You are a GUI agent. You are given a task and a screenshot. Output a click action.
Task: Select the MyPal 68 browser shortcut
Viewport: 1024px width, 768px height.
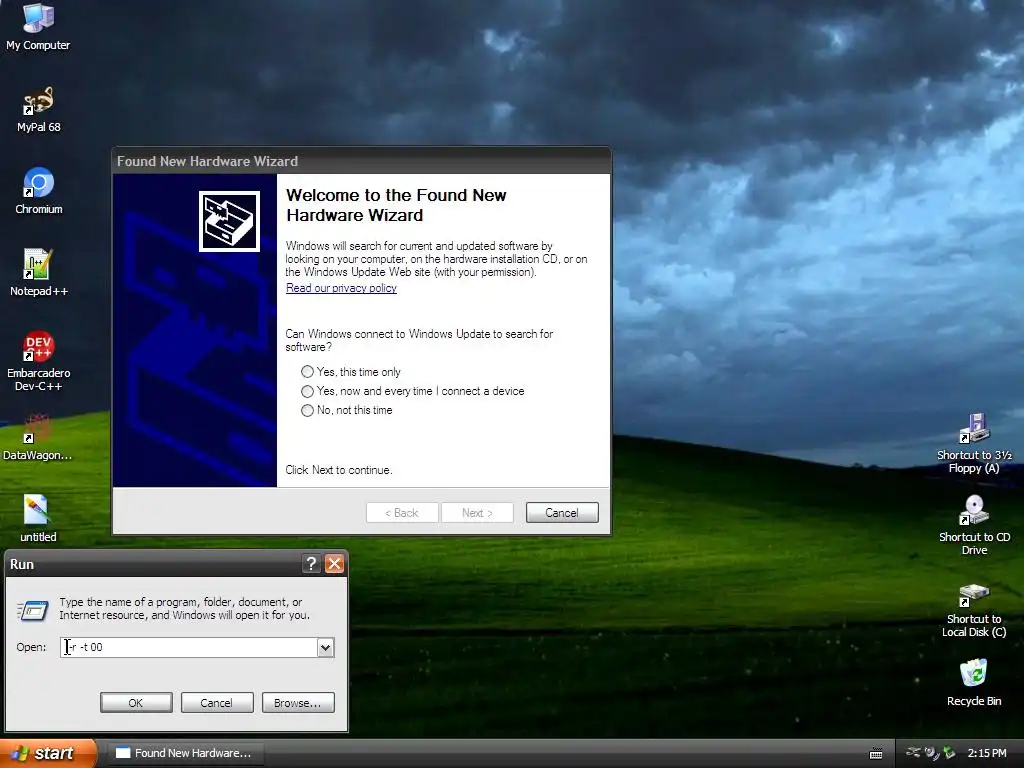coord(39,108)
